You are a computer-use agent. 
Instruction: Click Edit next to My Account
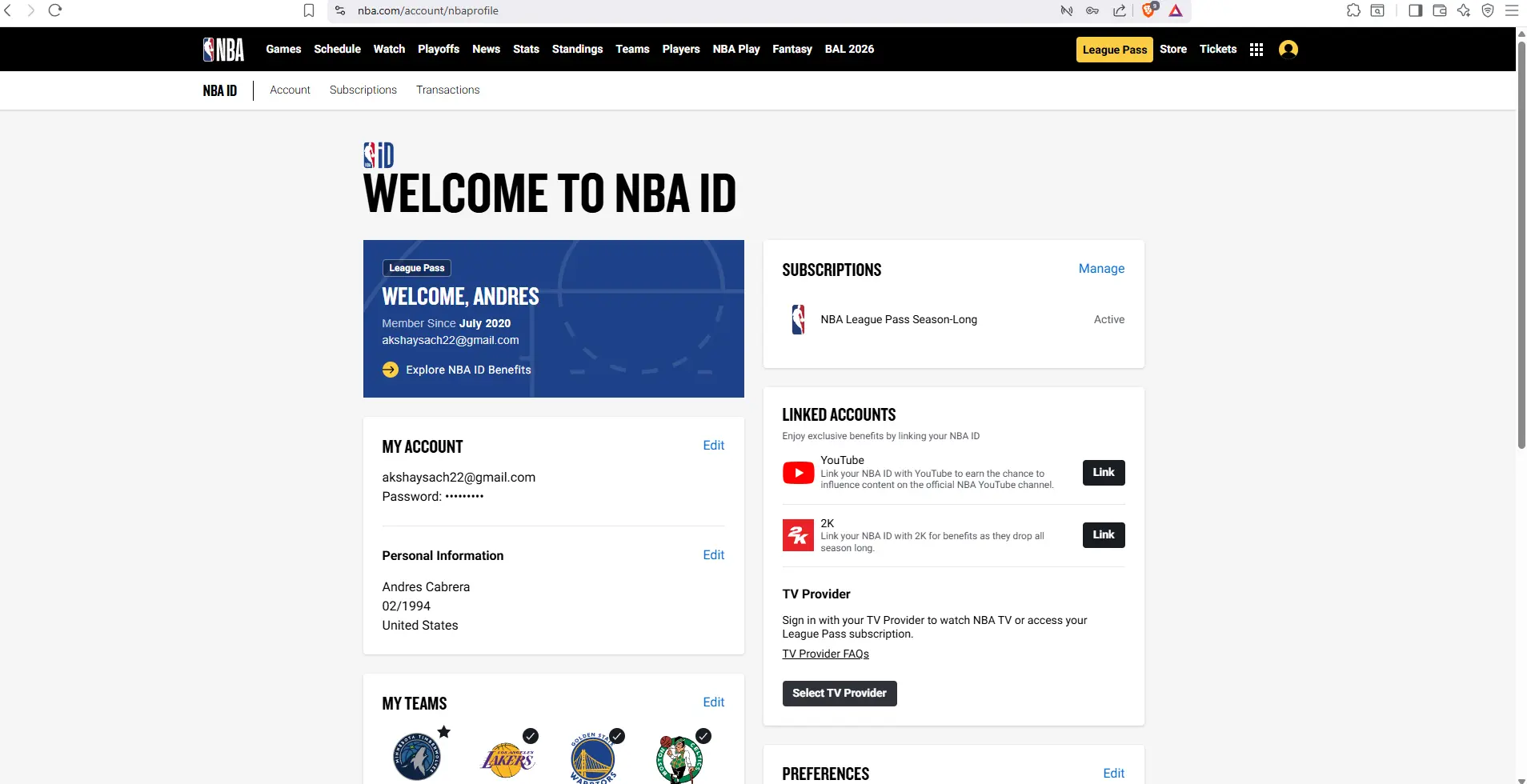pos(714,446)
